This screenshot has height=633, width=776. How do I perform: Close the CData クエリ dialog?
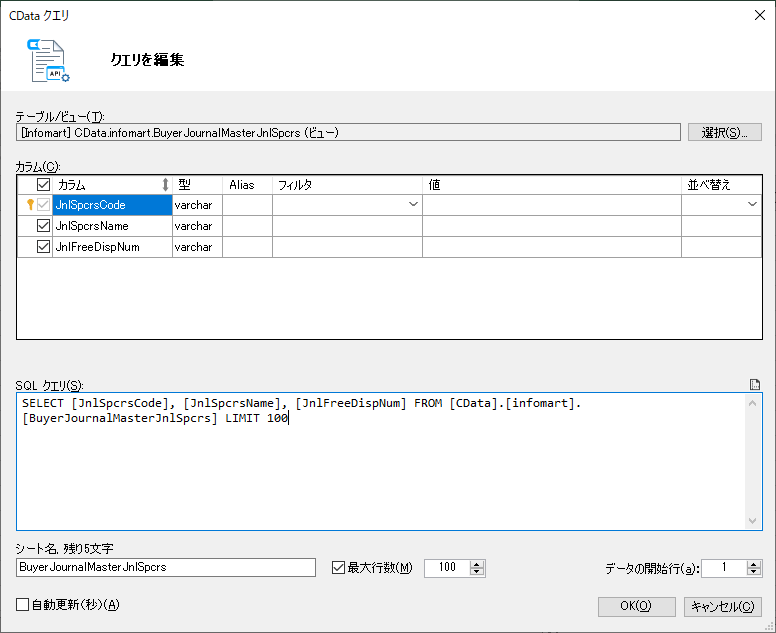[x=760, y=15]
